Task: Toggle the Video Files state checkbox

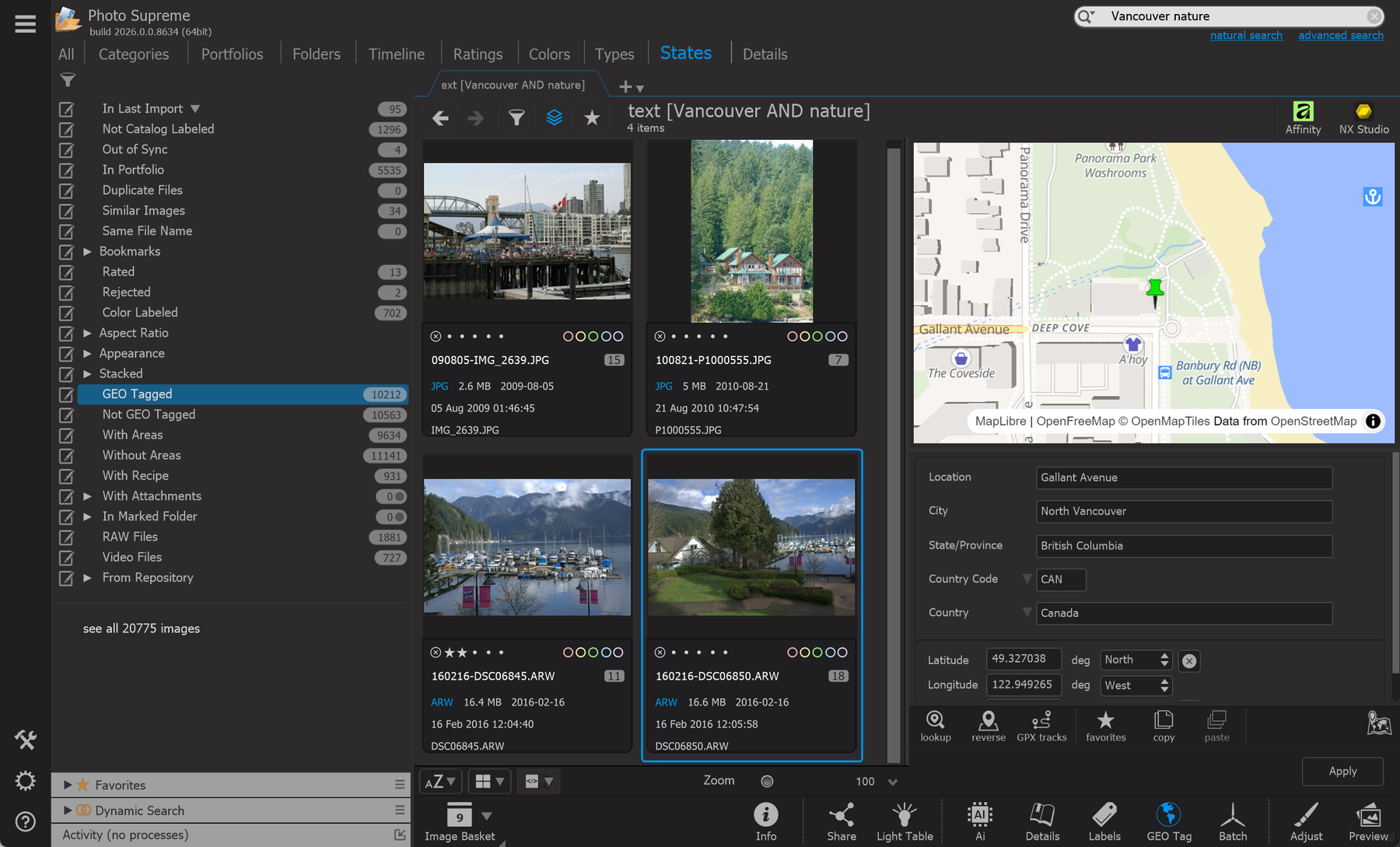Action: click(x=67, y=558)
